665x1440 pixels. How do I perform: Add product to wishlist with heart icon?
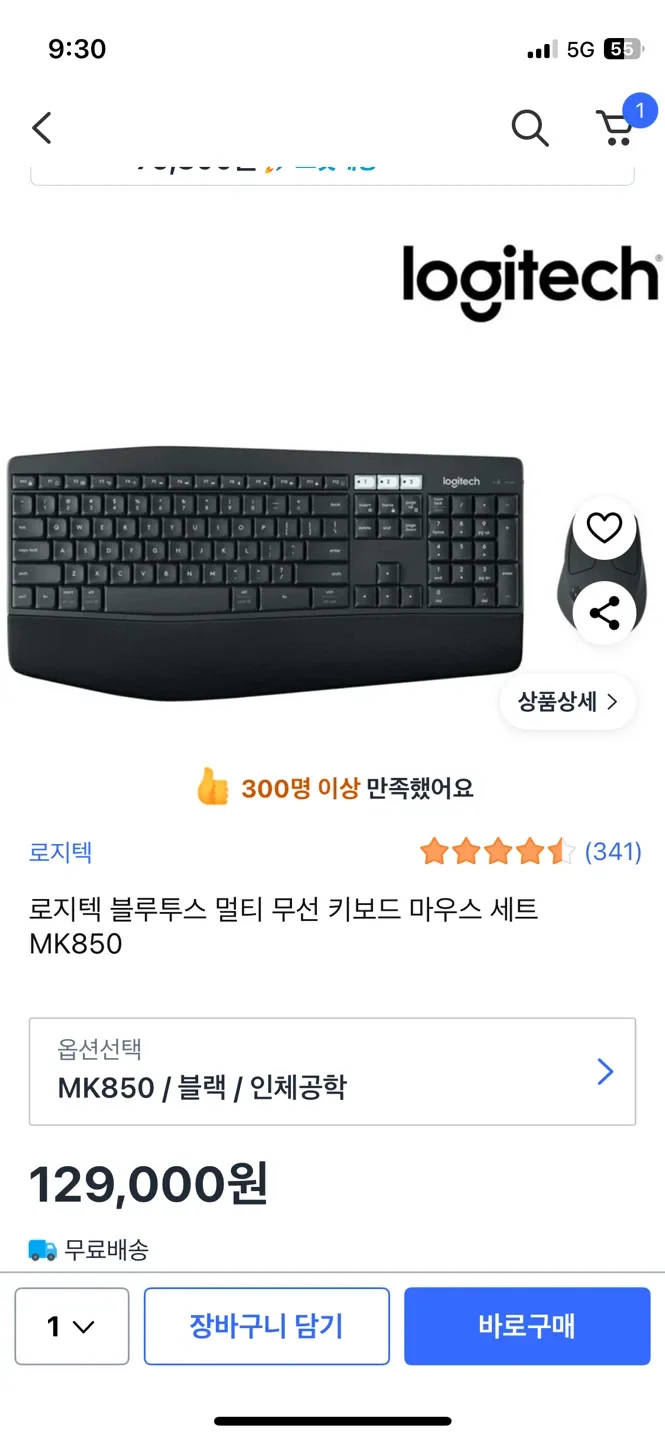(x=604, y=528)
